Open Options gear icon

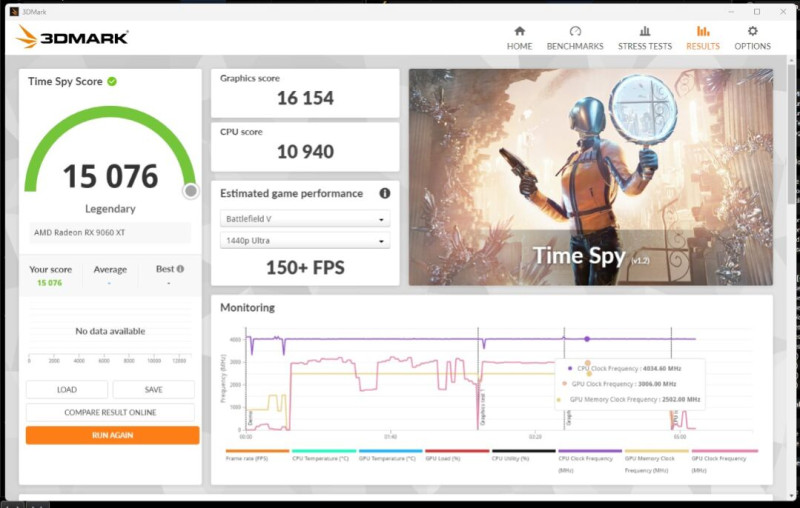click(753, 31)
